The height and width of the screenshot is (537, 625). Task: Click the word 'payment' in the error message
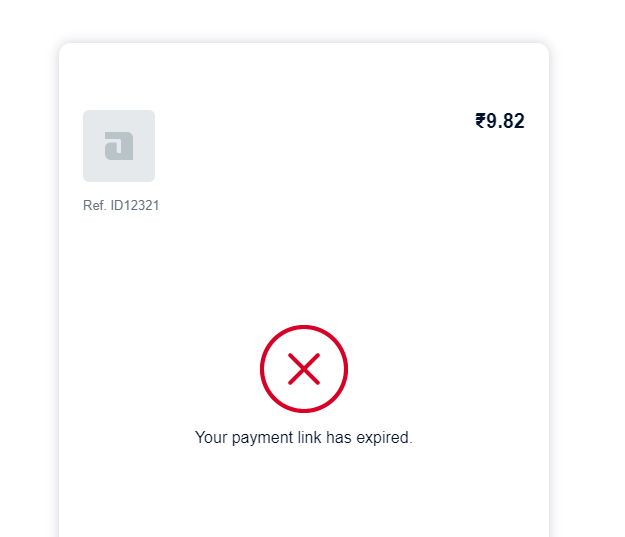262,438
